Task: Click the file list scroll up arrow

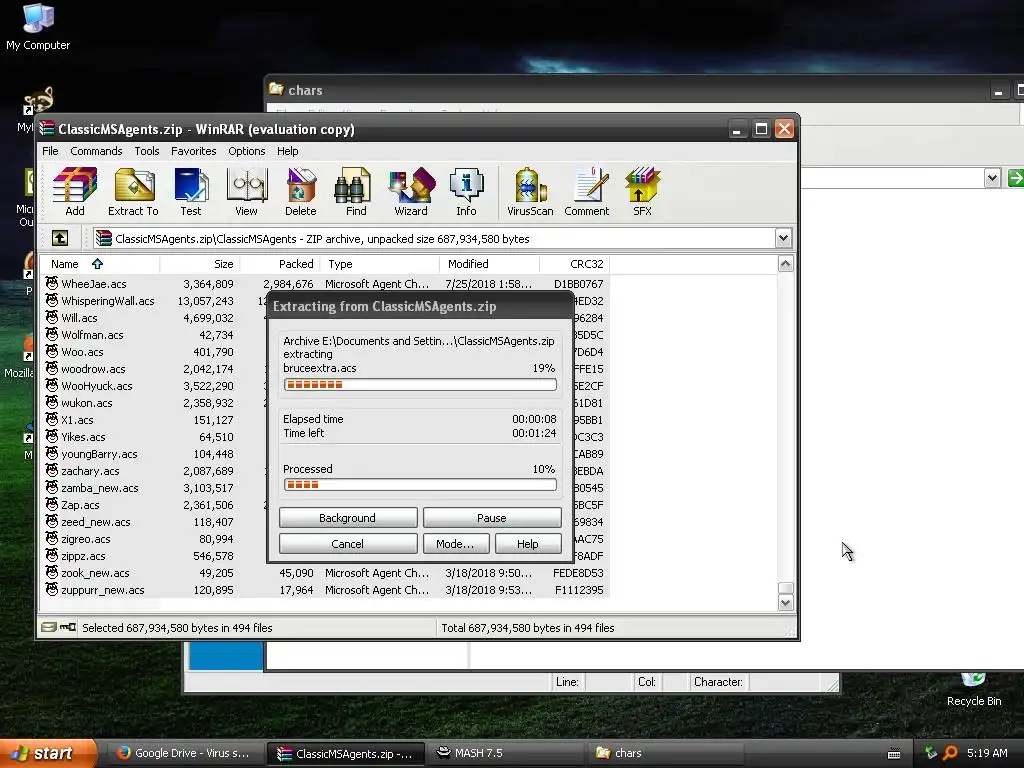Action: tap(786, 264)
